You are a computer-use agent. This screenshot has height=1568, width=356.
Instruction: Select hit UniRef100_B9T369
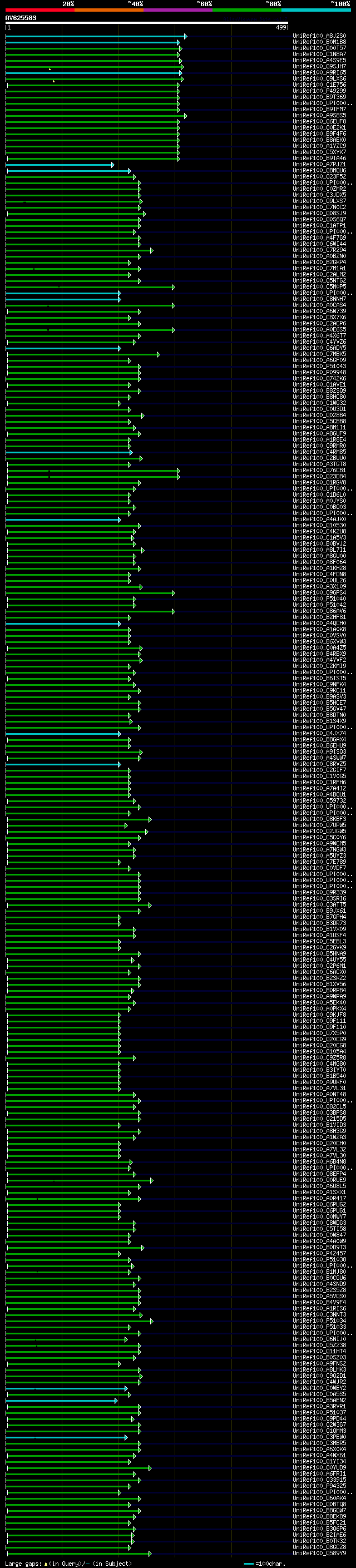point(319,97)
